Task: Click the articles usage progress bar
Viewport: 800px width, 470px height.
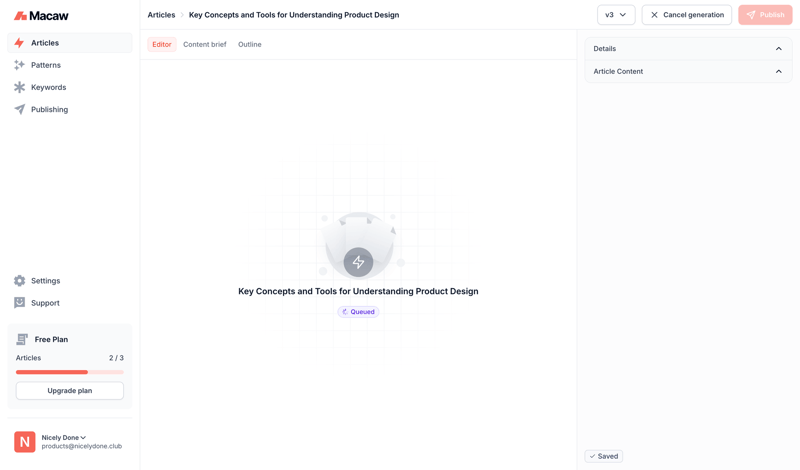Action: pos(70,372)
